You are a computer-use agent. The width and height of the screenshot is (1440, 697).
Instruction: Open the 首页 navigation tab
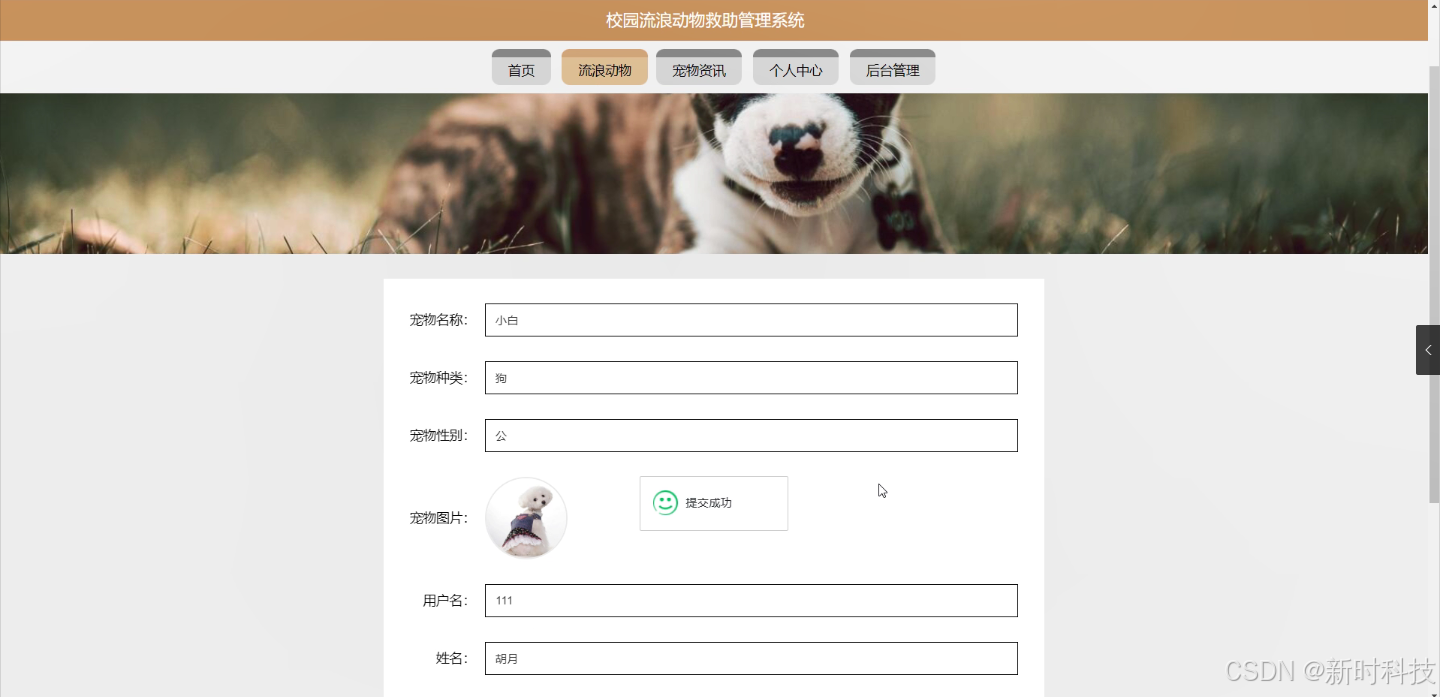pyautogui.click(x=521, y=67)
